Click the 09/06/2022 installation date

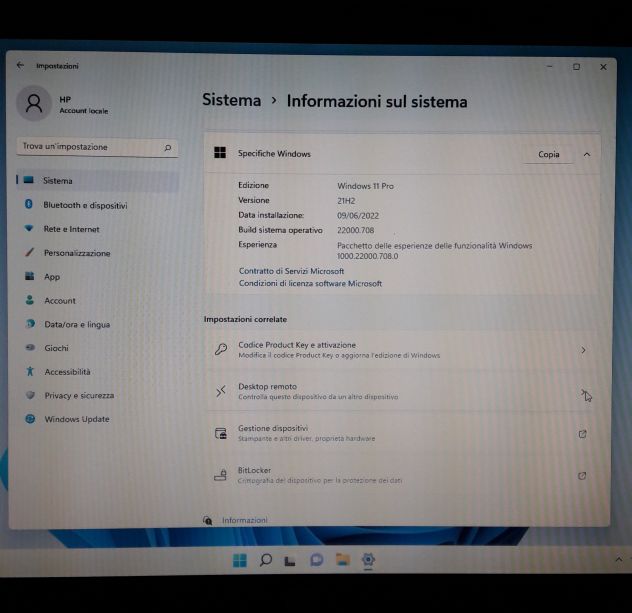pos(358,216)
